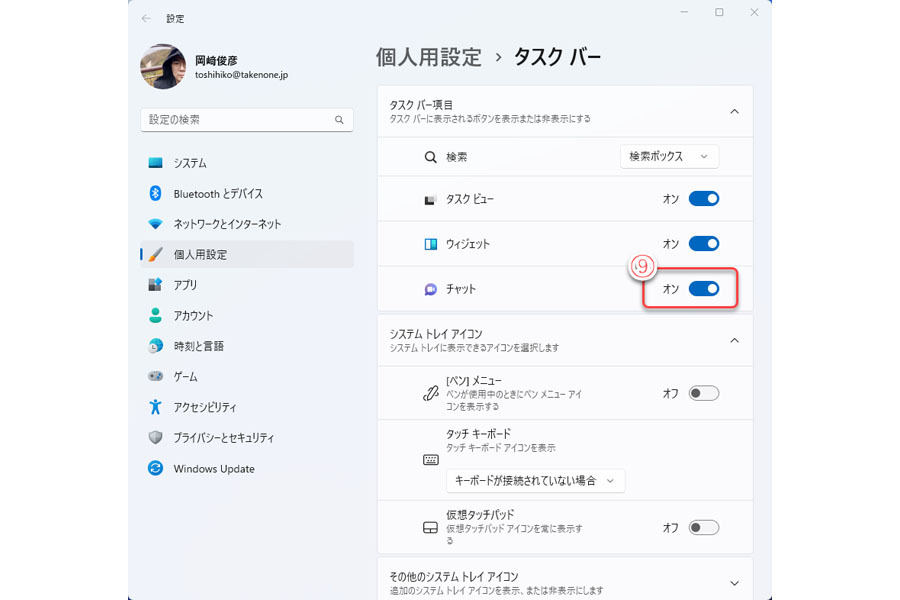Image resolution: width=900 pixels, height=600 pixels.
Task: Click the アクセシビリティ figure icon
Action: point(156,407)
